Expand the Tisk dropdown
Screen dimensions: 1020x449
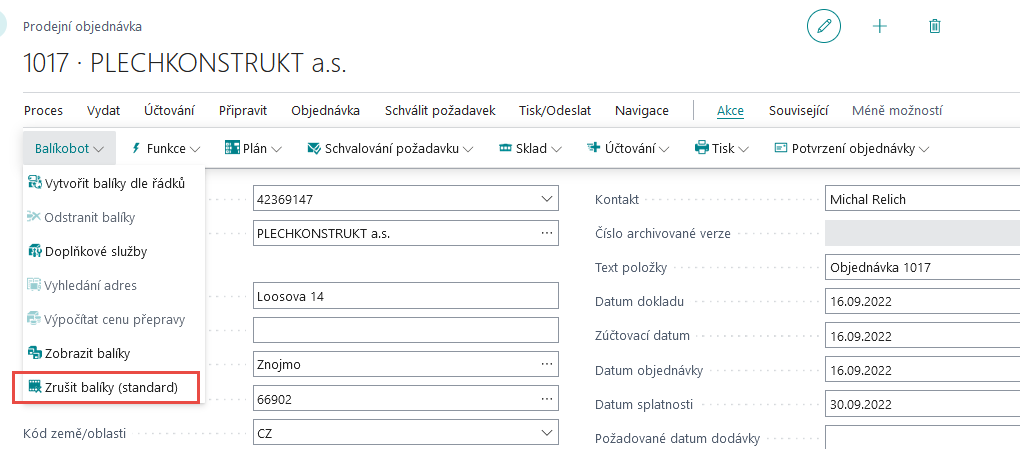[x=744, y=149]
